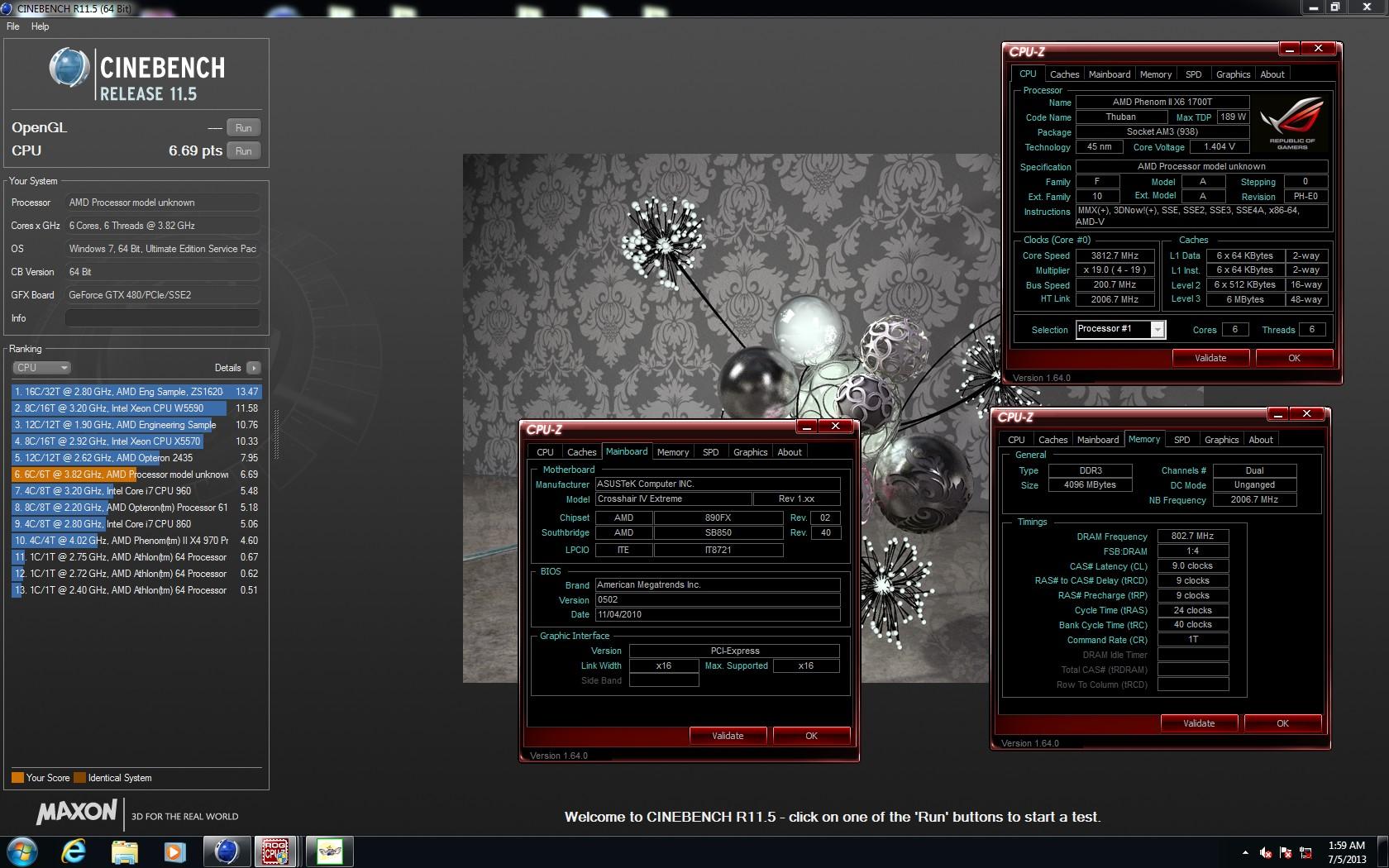The image size is (1389, 868).
Task: Open the File menu in Cinebench
Action: click(x=13, y=26)
